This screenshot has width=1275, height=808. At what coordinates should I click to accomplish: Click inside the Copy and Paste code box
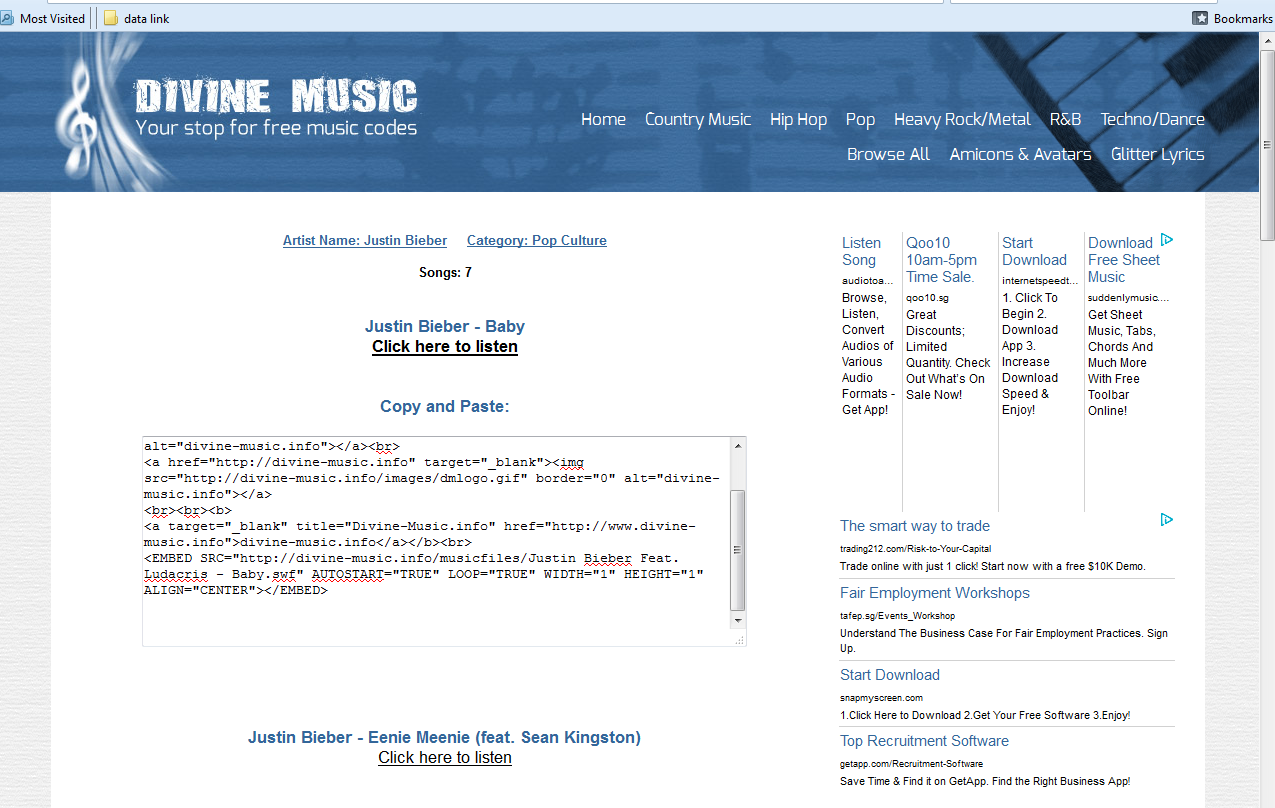pyautogui.click(x=437, y=540)
